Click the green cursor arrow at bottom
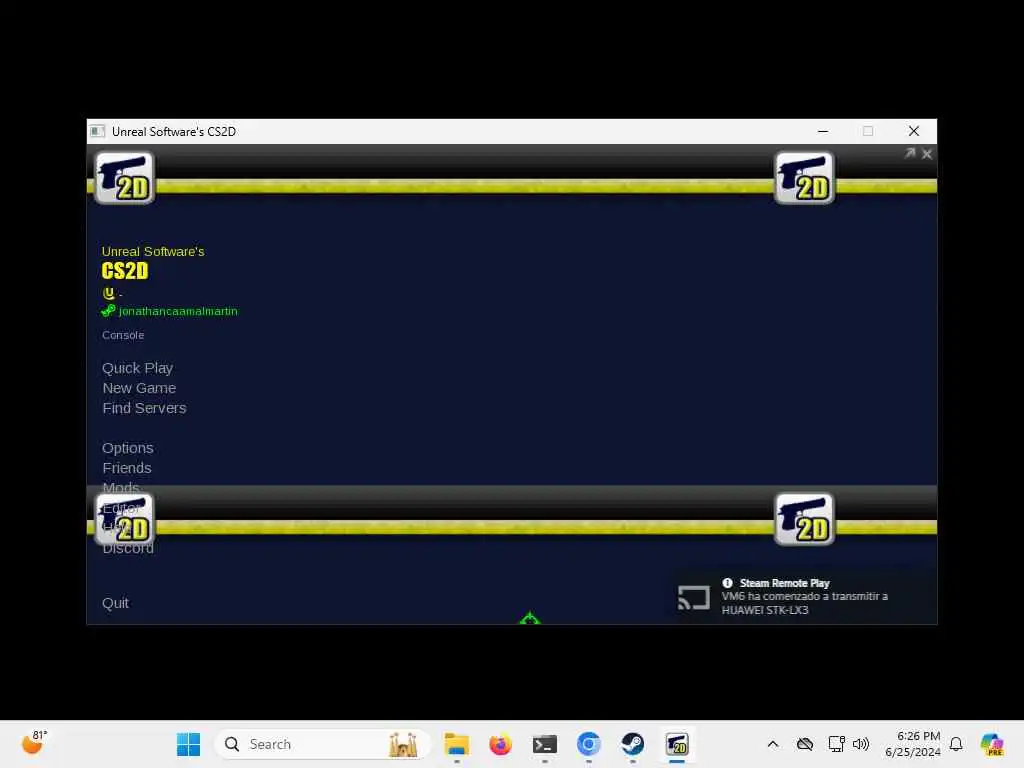The height and width of the screenshot is (768, 1024). click(x=530, y=618)
